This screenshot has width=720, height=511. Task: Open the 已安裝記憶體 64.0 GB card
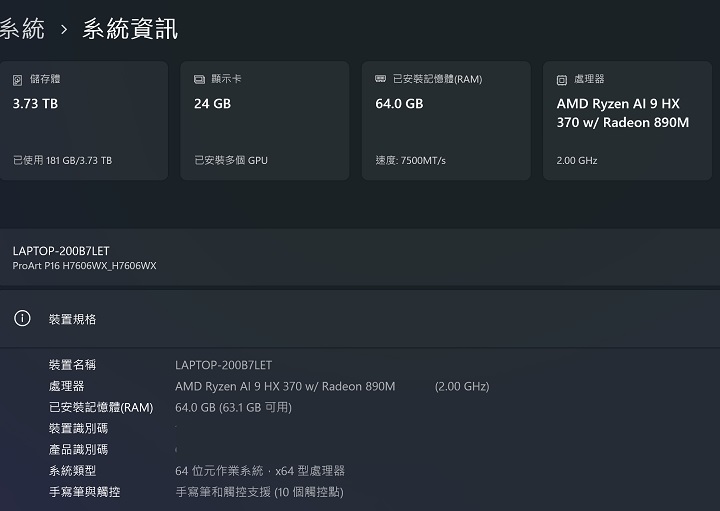coord(446,121)
